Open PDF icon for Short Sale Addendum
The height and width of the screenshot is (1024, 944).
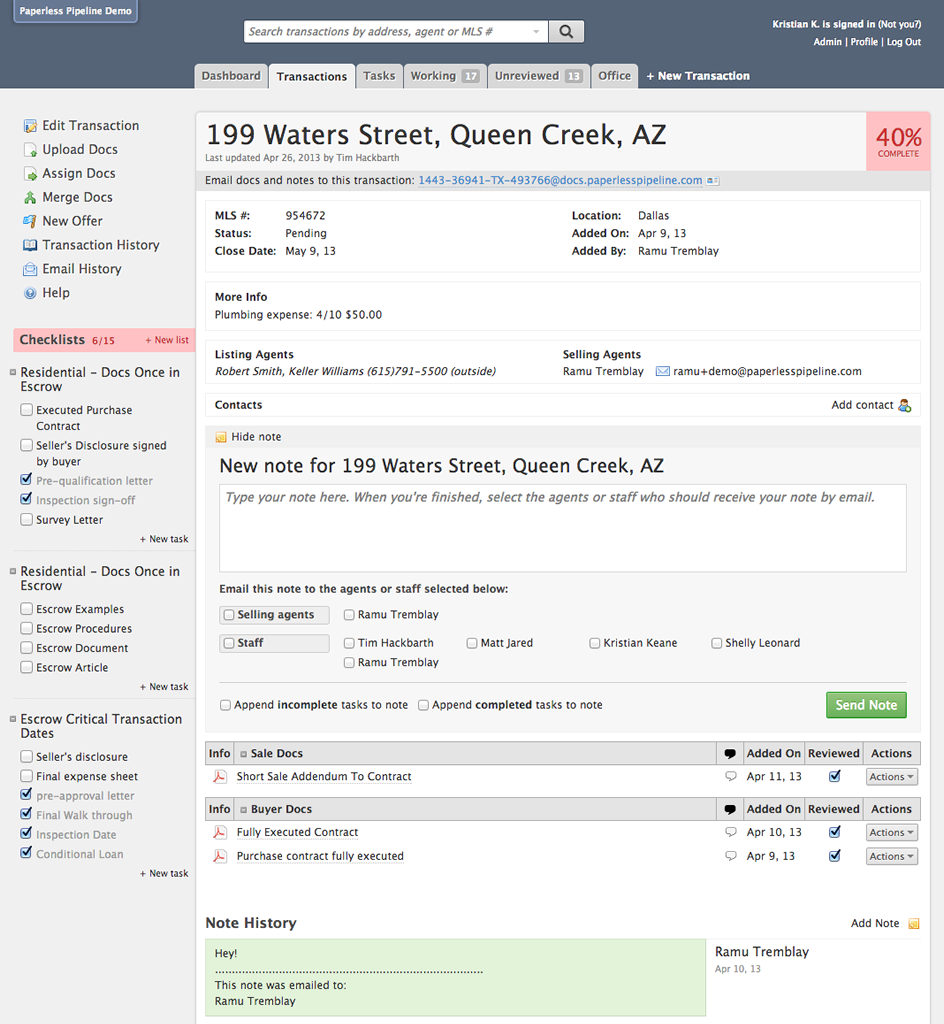[x=220, y=776]
